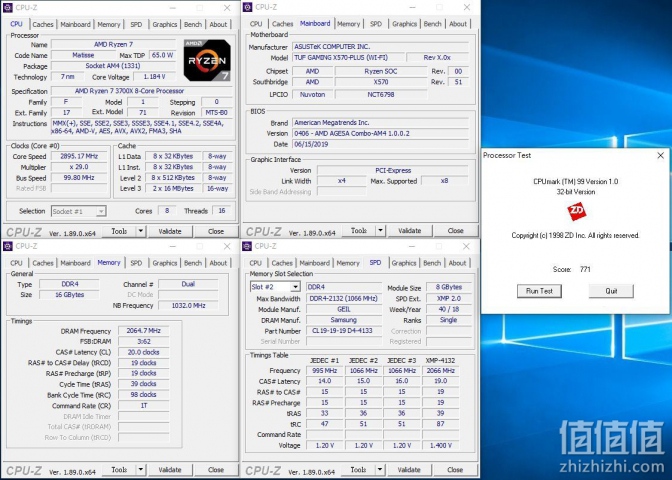The image size is (672, 480).
Task: Click the LPCIO value NCT6798
Action: (381, 94)
